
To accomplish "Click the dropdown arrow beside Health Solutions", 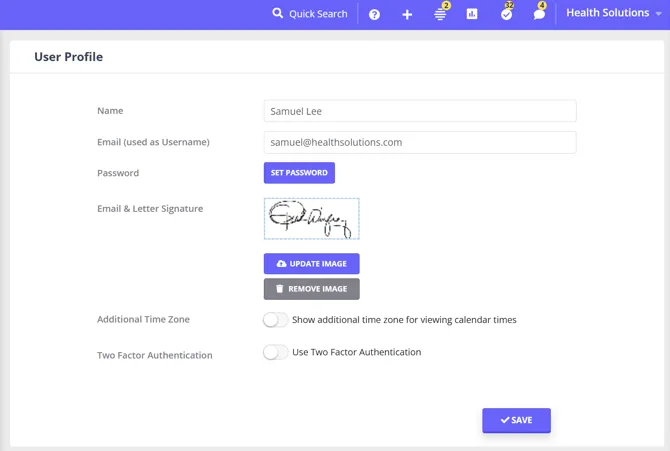I will click(x=658, y=14).
